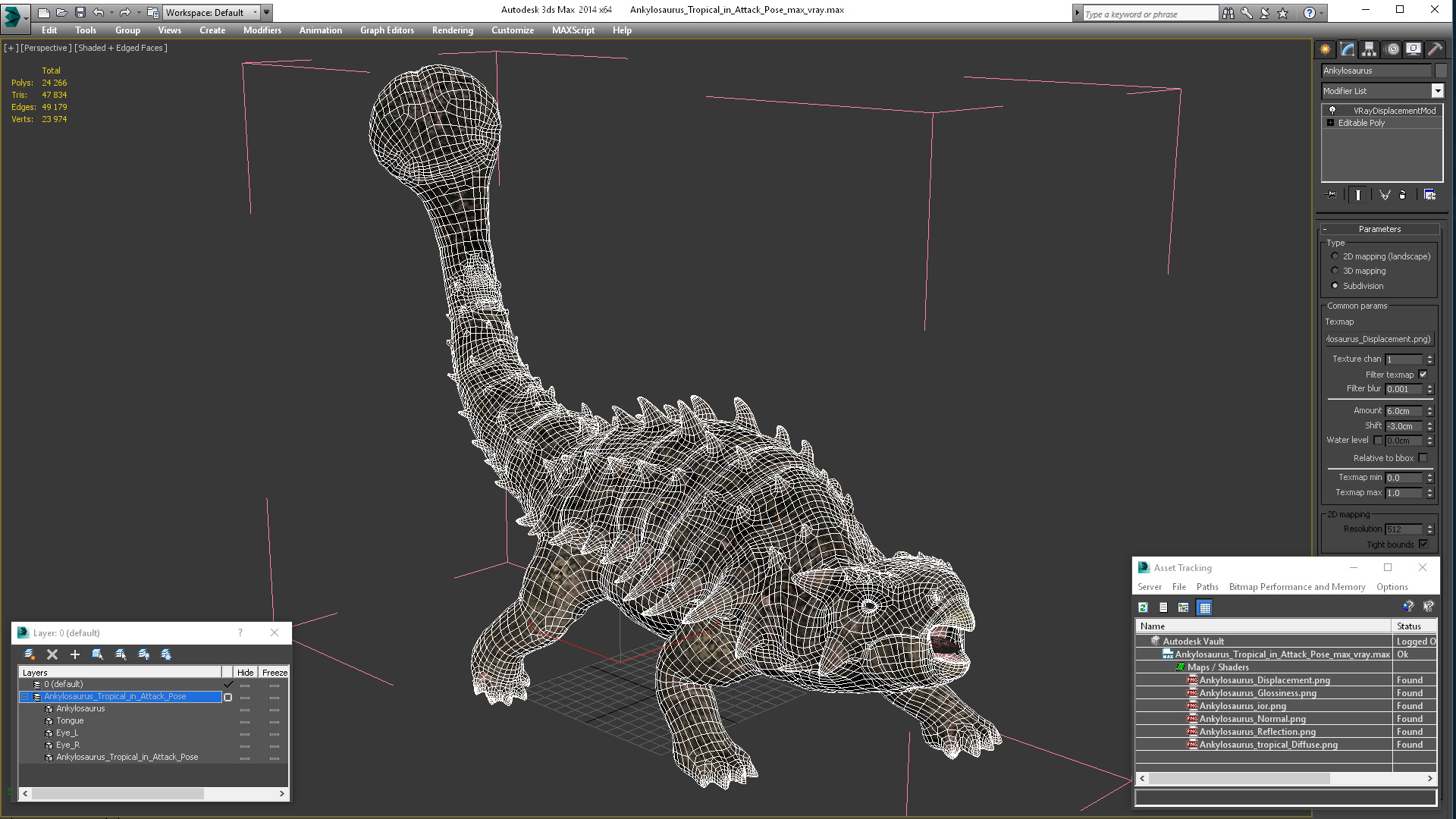Click the Open File folder icon
This screenshot has width=1456, height=819.
coord(61,12)
